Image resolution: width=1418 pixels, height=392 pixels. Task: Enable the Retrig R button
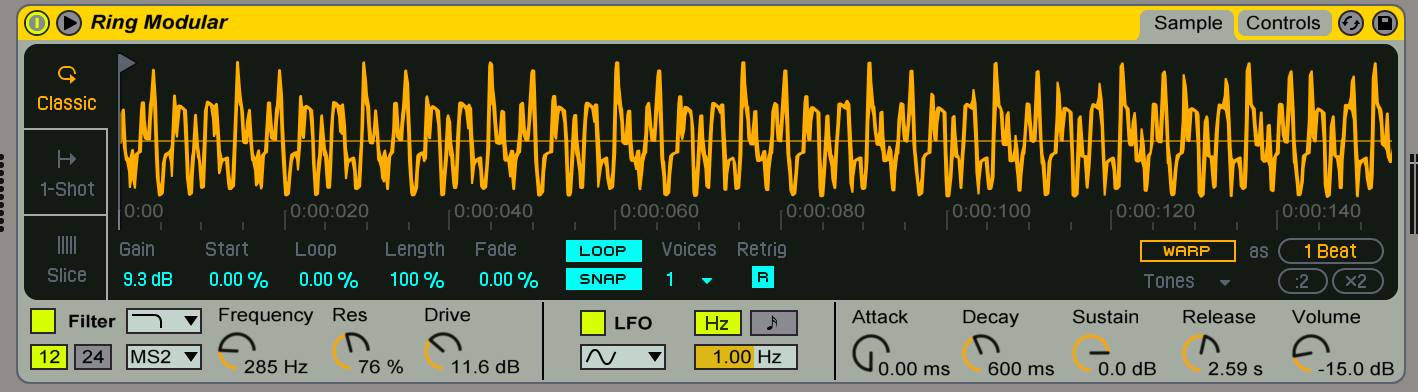[763, 278]
